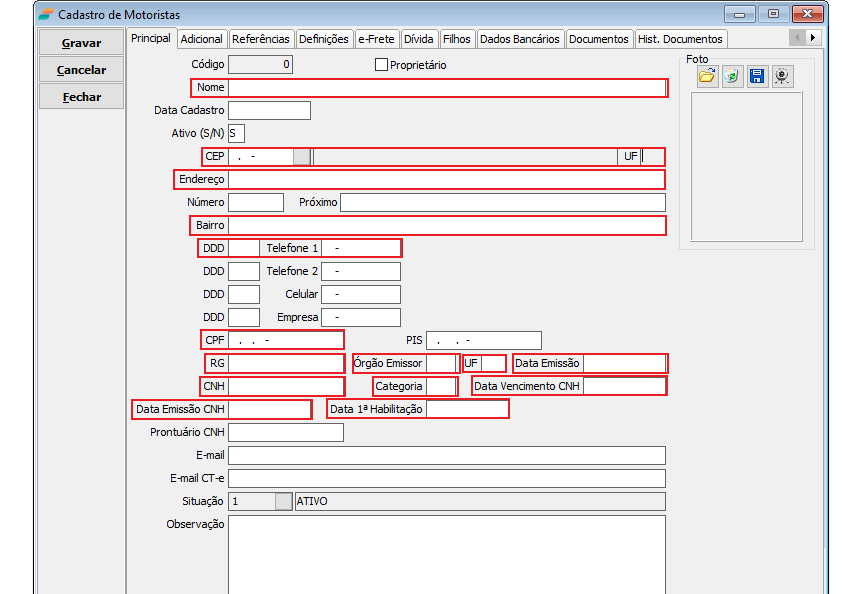
Task: Toggle the Proprietário checkbox
Action: click(381, 65)
